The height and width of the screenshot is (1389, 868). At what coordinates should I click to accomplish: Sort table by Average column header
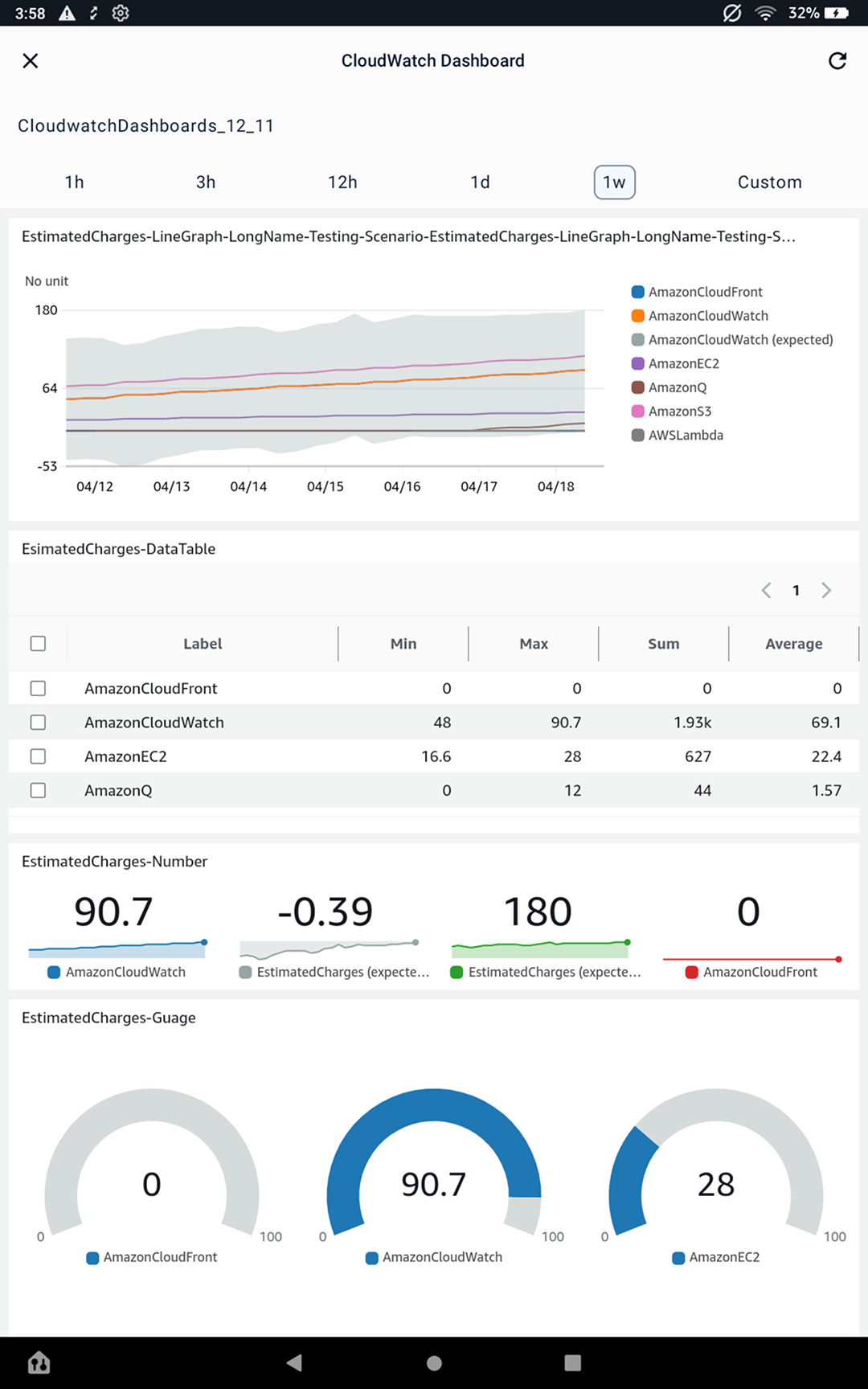pyautogui.click(x=794, y=644)
